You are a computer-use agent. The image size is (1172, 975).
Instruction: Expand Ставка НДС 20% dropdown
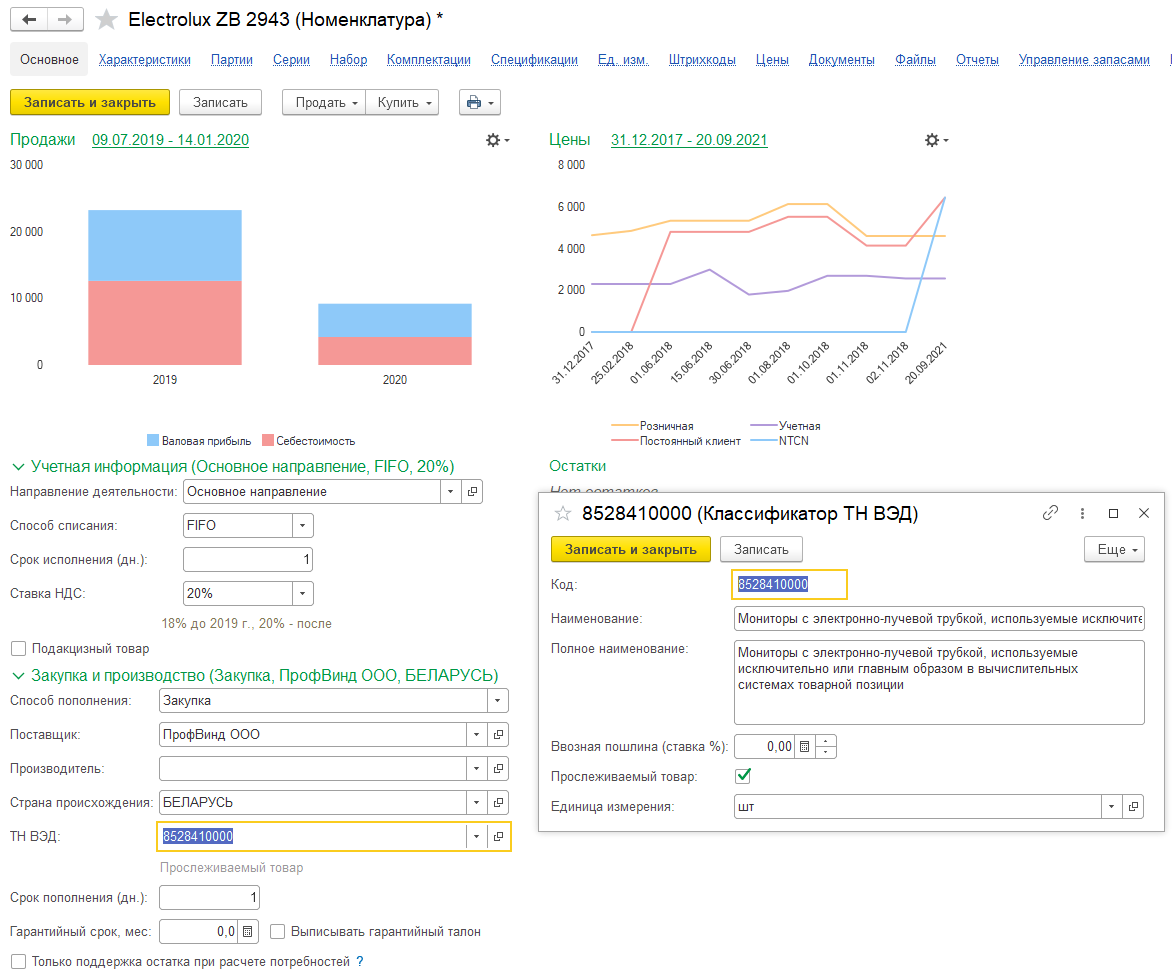(x=303, y=594)
